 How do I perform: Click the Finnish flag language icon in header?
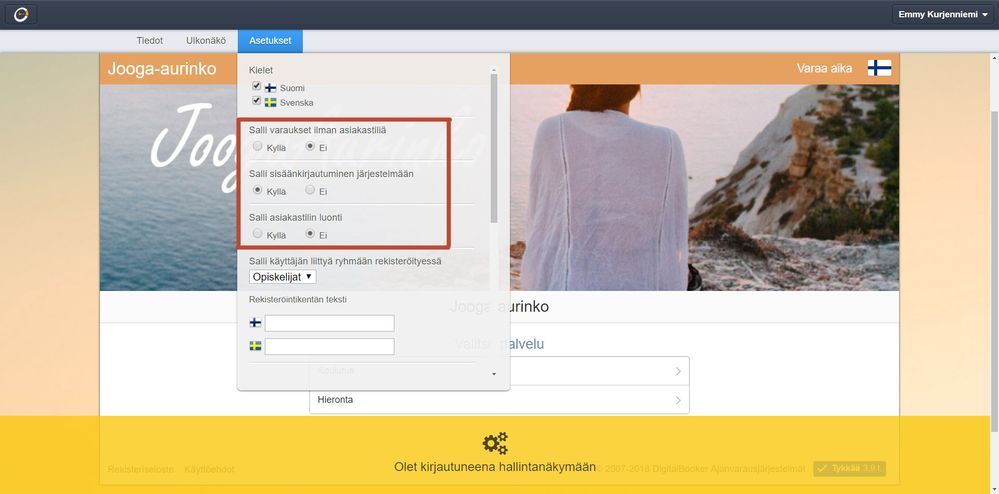click(x=879, y=68)
